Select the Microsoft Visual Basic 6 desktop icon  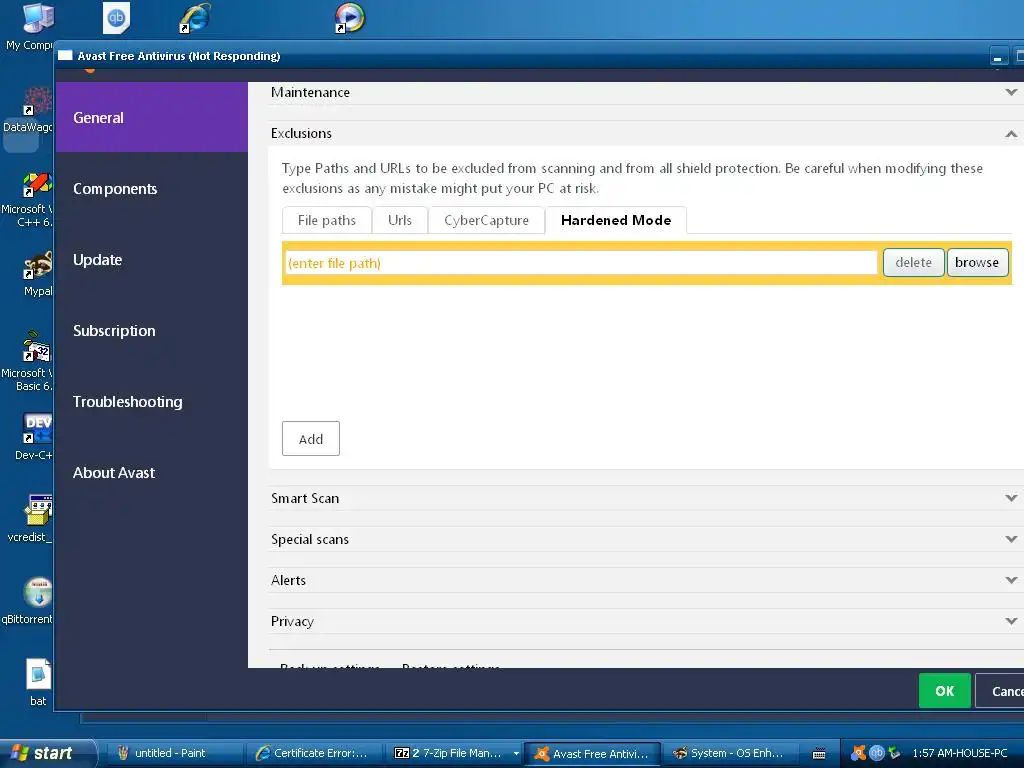(27, 361)
